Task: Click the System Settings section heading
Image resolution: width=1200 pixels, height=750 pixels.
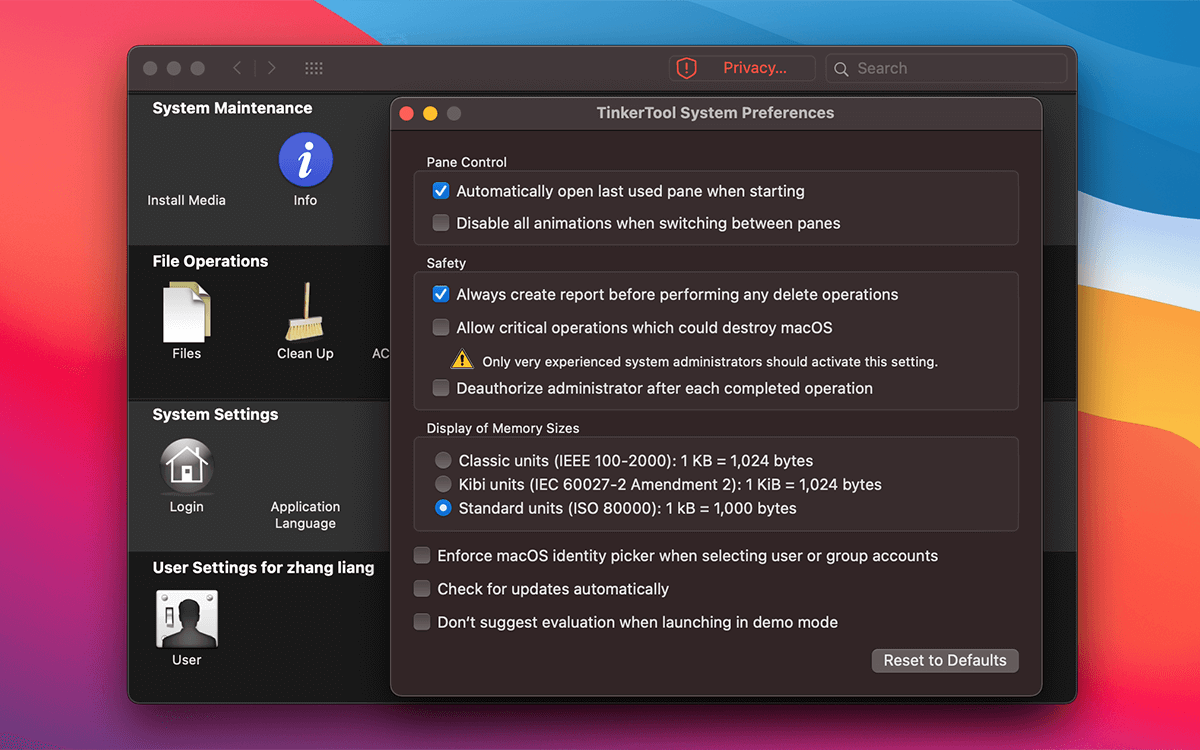Action: tap(215, 414)
